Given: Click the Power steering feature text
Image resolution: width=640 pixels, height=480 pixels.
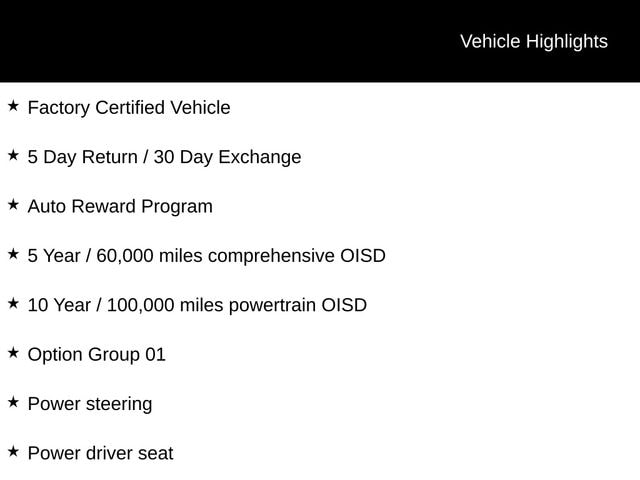Looking at the screenshot, I should pos(90,404).
